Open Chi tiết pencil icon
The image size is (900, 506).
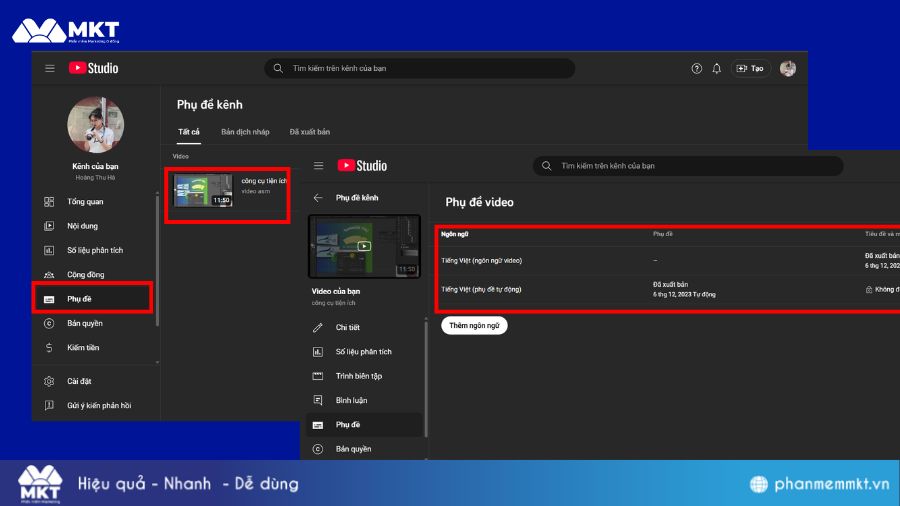[x=317, y=328]
